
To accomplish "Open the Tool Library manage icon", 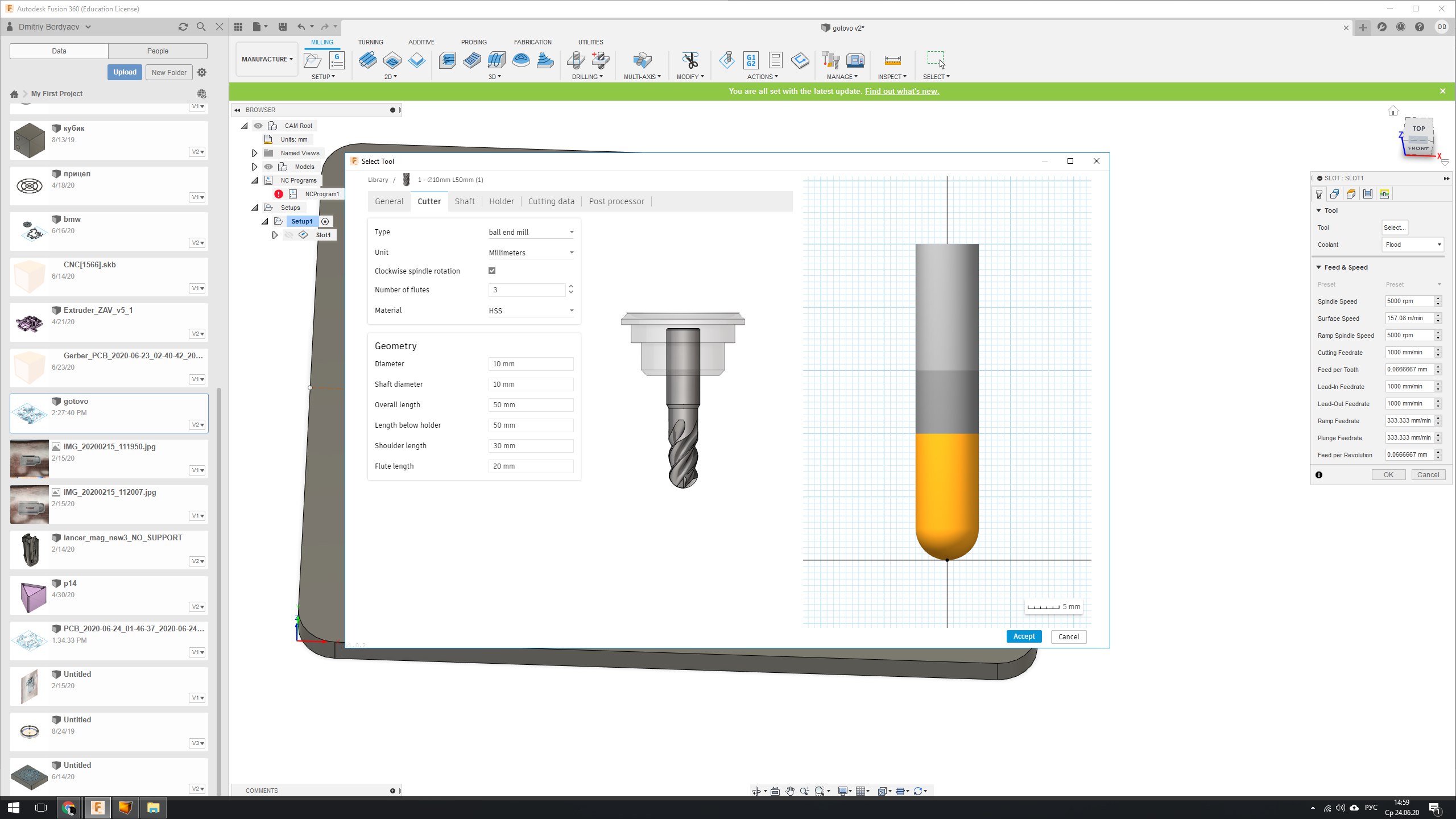I will [x=831, y=60].
